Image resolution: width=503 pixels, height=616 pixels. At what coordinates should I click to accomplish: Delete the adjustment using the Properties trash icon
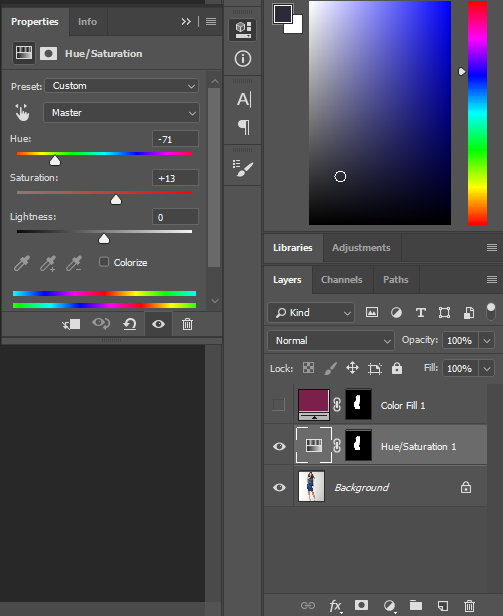point(187,324)
